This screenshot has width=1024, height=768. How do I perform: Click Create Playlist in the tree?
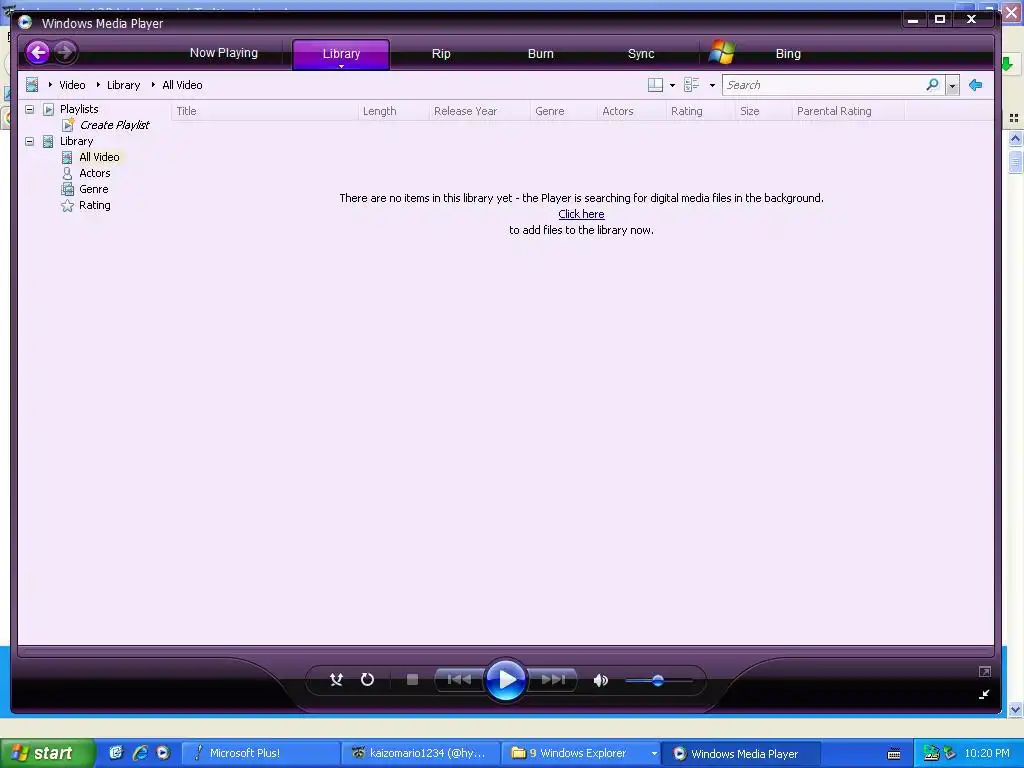[x=114, y=125]
